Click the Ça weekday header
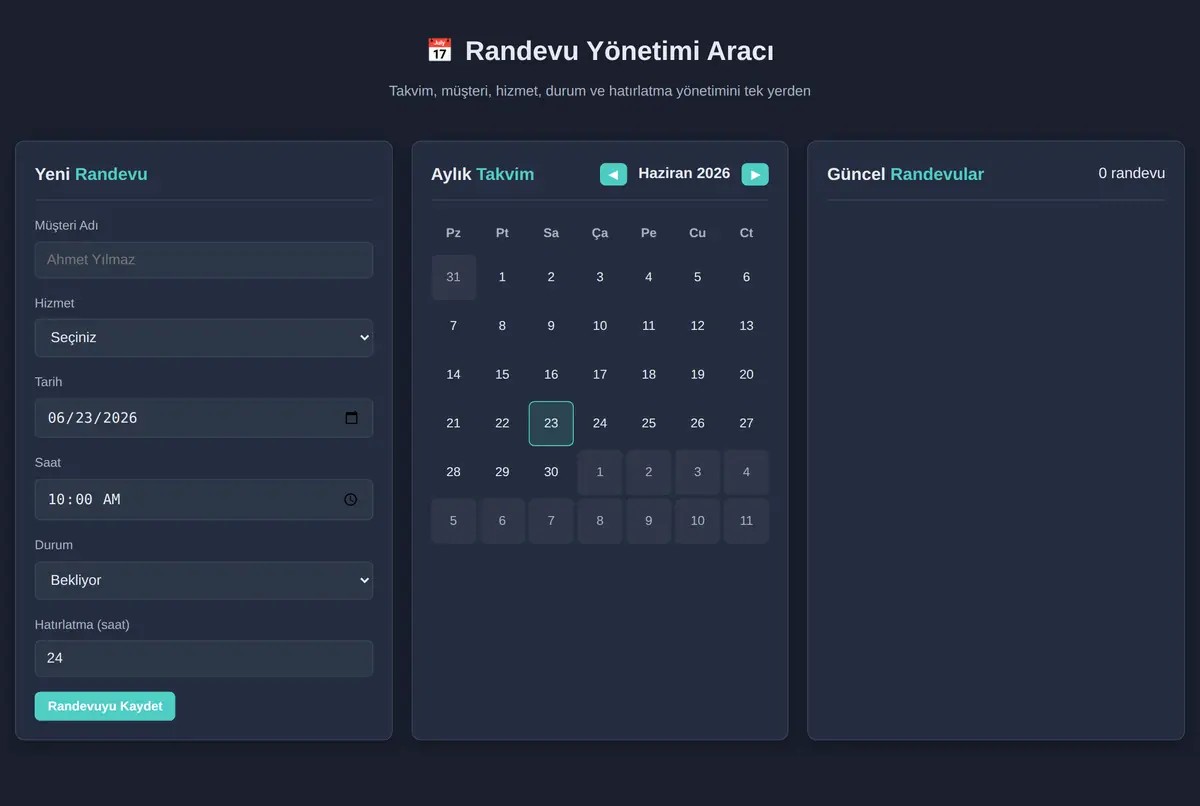Screen dimensions: 1200x806 600,233
